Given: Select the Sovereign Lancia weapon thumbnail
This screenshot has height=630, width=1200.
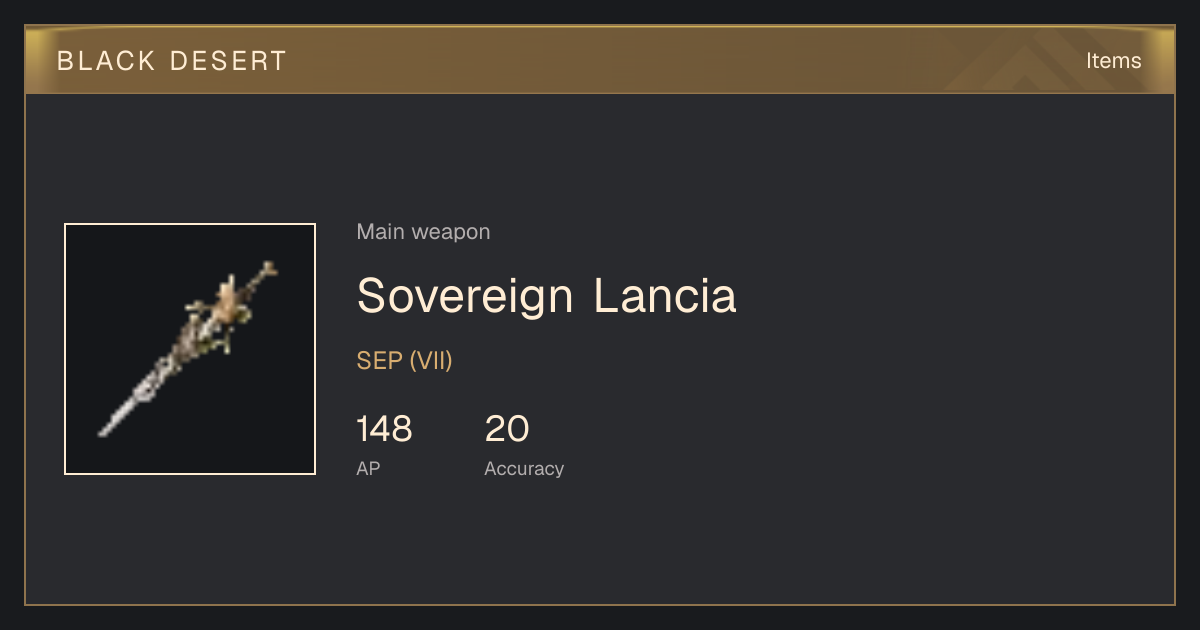Looking at the screenshot, I should (190, 349).
